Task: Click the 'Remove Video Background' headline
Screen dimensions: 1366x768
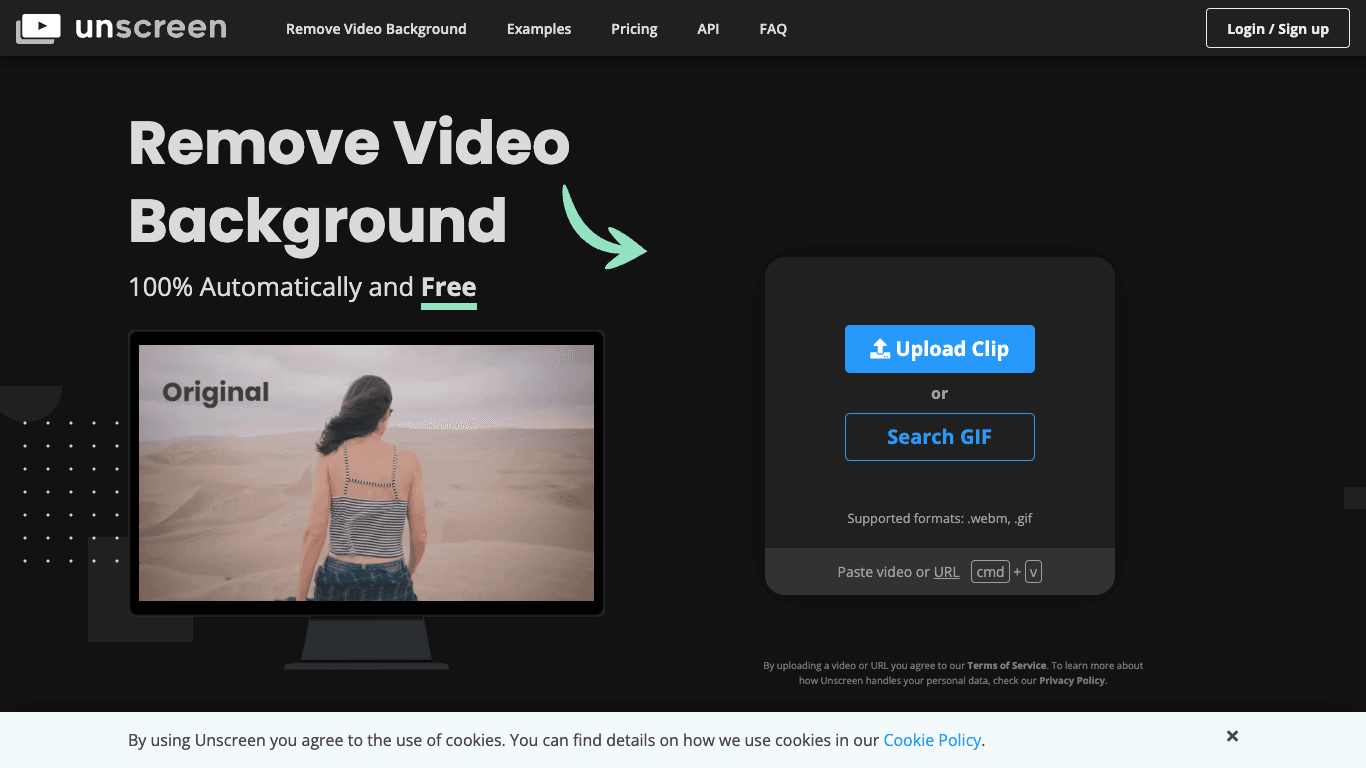Action: click(x=349, y=182)
